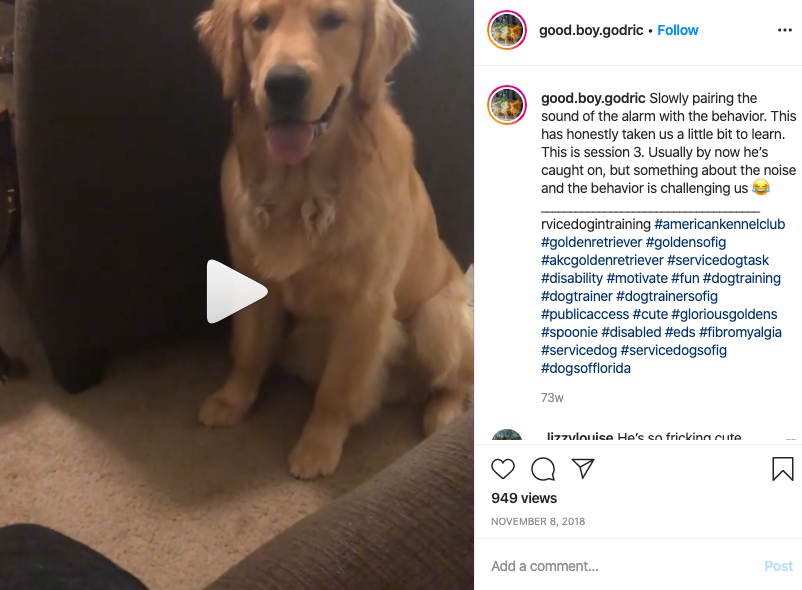Open the three-dots more options menu
802x590 pixels.
pyautogui.click(x=785, y=30)
